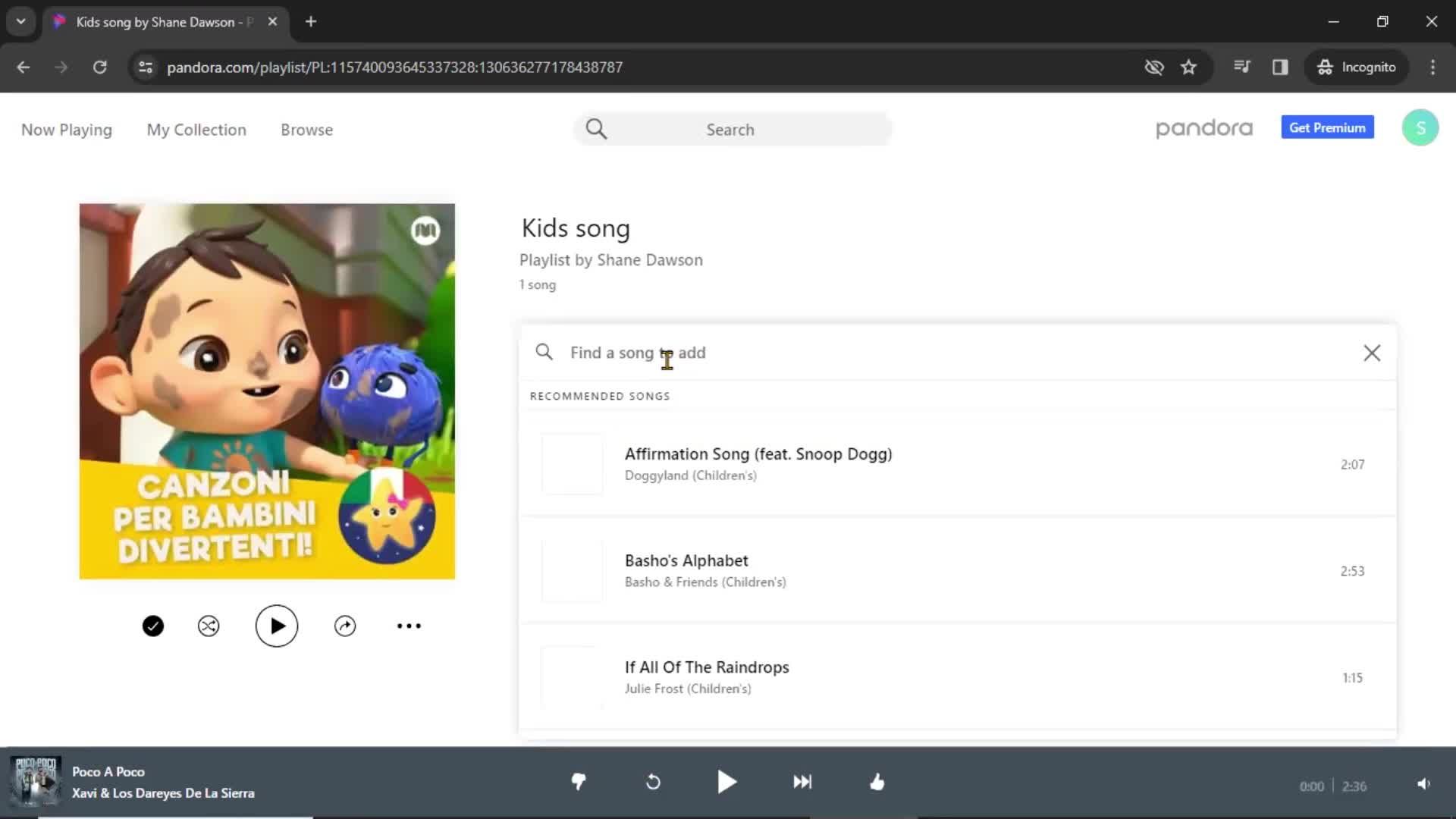Image resolution: width=1456 pixels, height=819 pixels.
Task: Click the Find a song to add field
Action: (957, 353)
